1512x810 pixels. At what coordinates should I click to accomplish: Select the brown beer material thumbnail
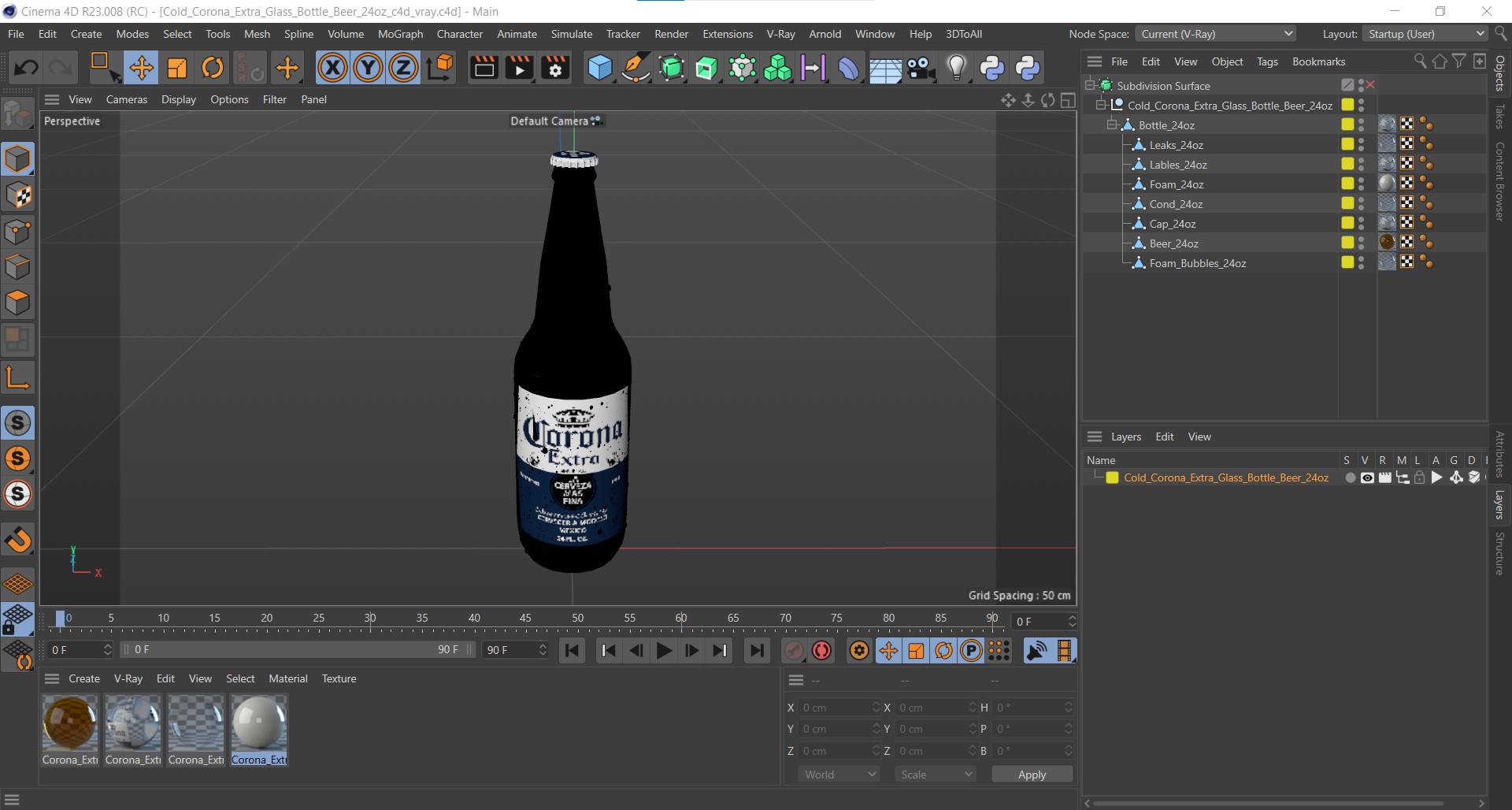(70, 723)
